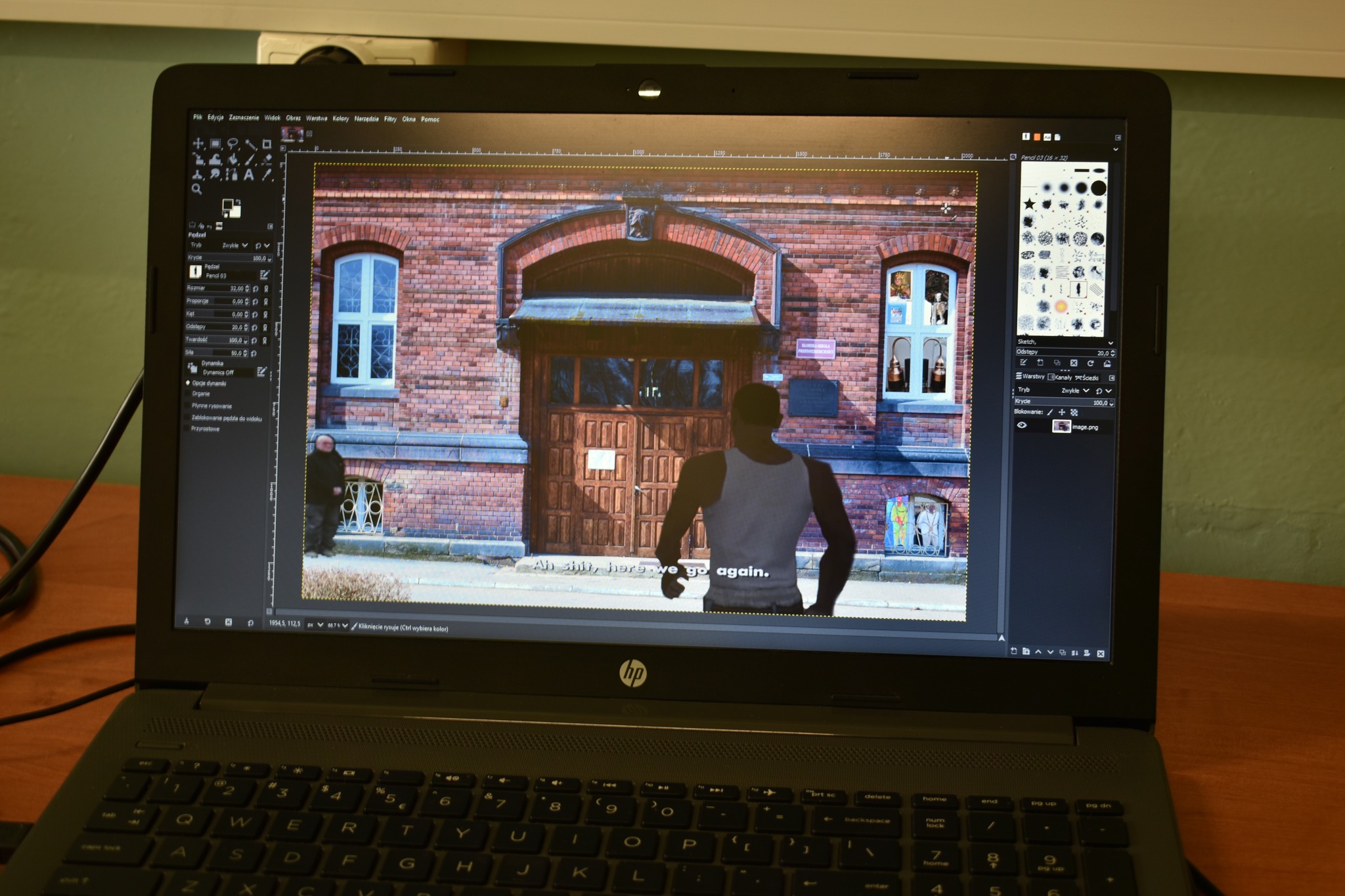Click the image tab thumbnail above canvas
This screenshot has width=1345, height=896.
(292, 134)
